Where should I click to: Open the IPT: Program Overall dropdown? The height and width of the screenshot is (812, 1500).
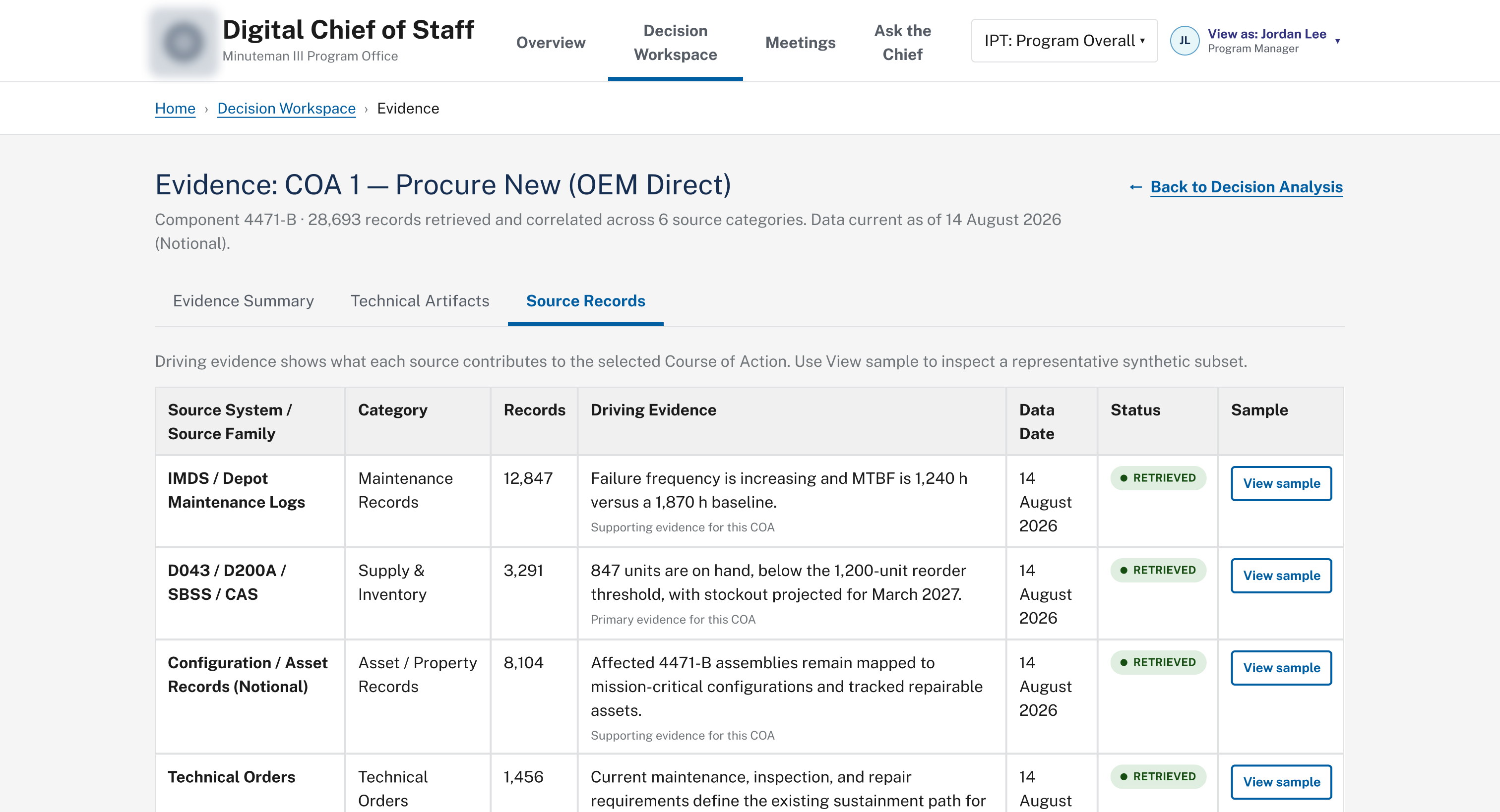click(1064, 41)
